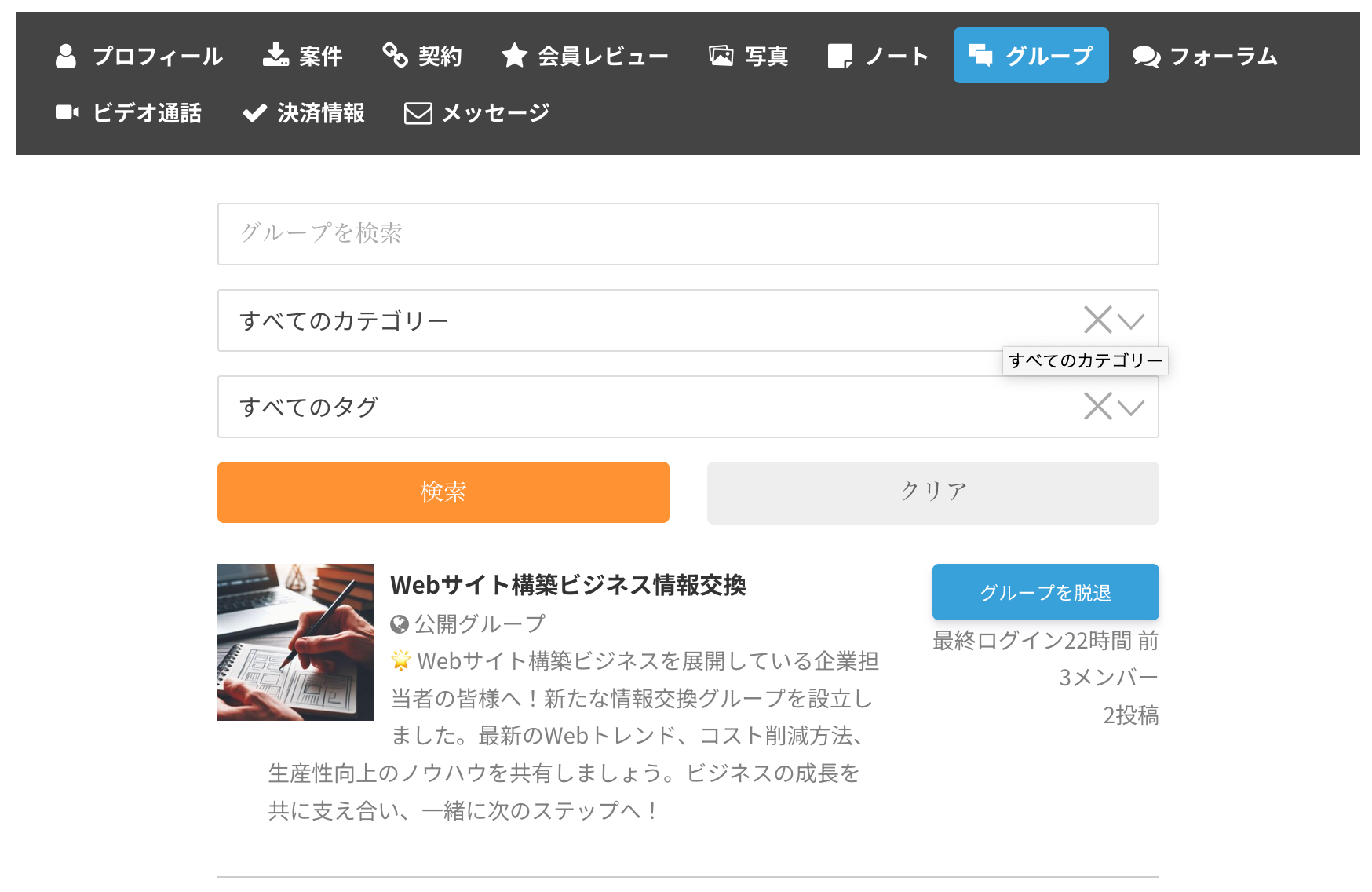Expand the すべてのカテゴリー dropdown arrow
The image size is (1372, 892).
(1131, 321)
